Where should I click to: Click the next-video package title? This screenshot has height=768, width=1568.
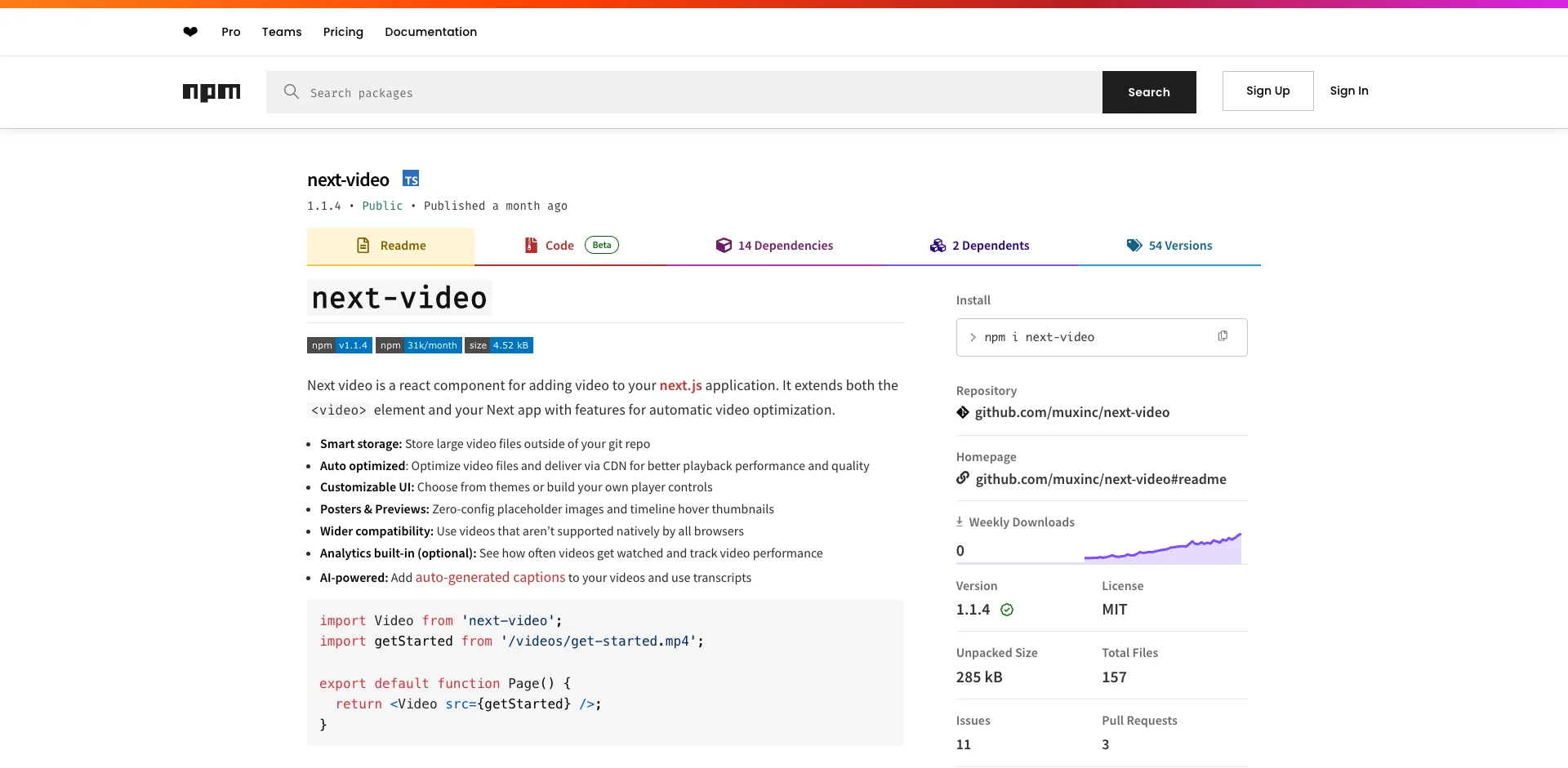click(348, 180)
